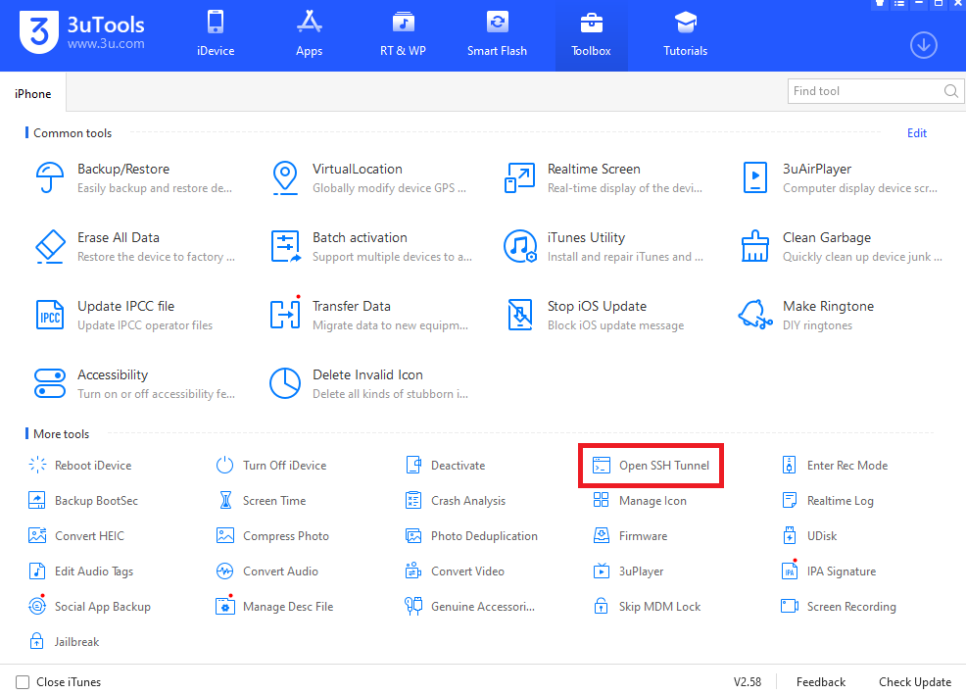Click the Social App Backup icon
The height and width of the screenshot is (695, 966).
[x=38, y=606]
